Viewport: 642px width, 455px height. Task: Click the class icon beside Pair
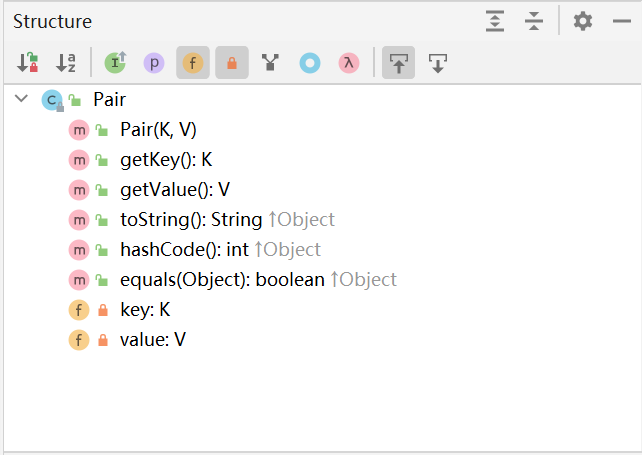52,100
